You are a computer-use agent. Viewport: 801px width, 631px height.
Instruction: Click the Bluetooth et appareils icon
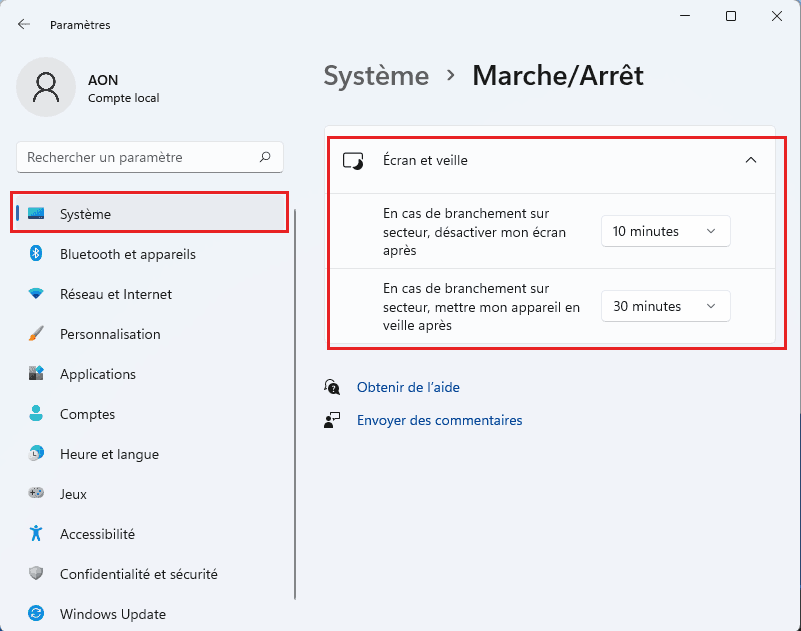(x=37, y=254)
